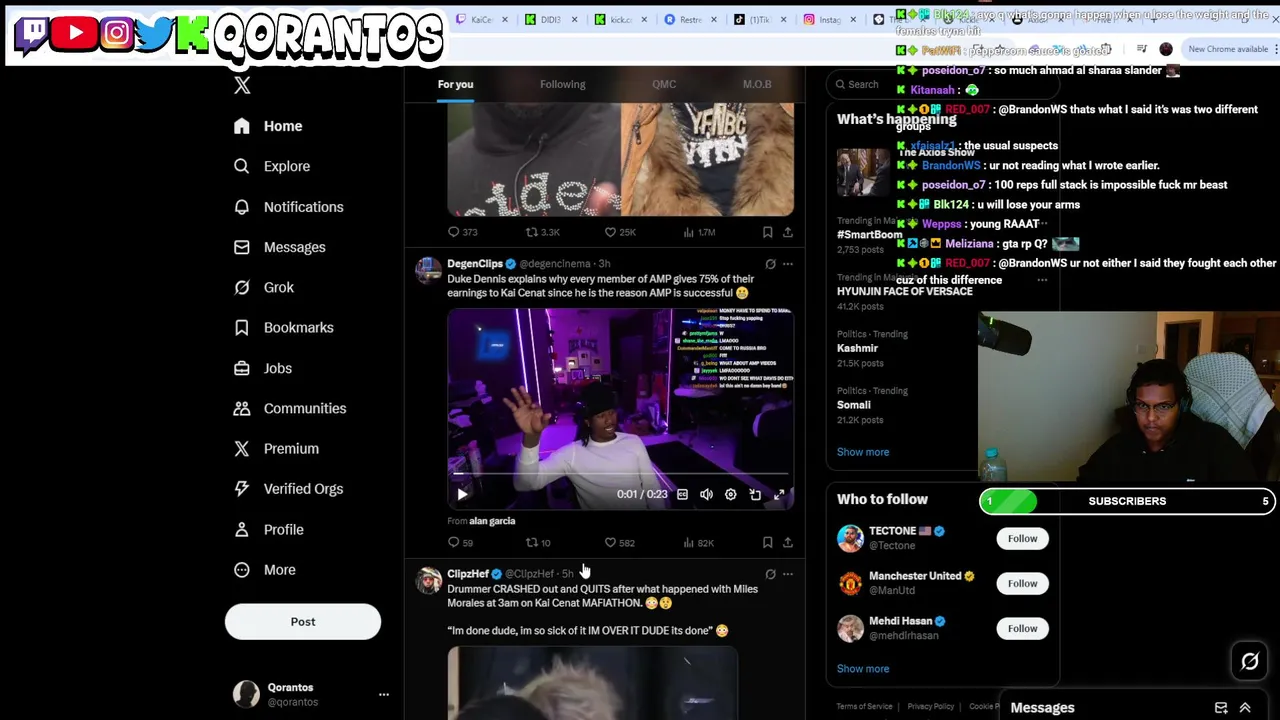Image resolution: width=1280 pixels, height=720 pixels.
Task: Open the Kashmir trending topic
Action: pyautogui.click(x=857, y=348)
